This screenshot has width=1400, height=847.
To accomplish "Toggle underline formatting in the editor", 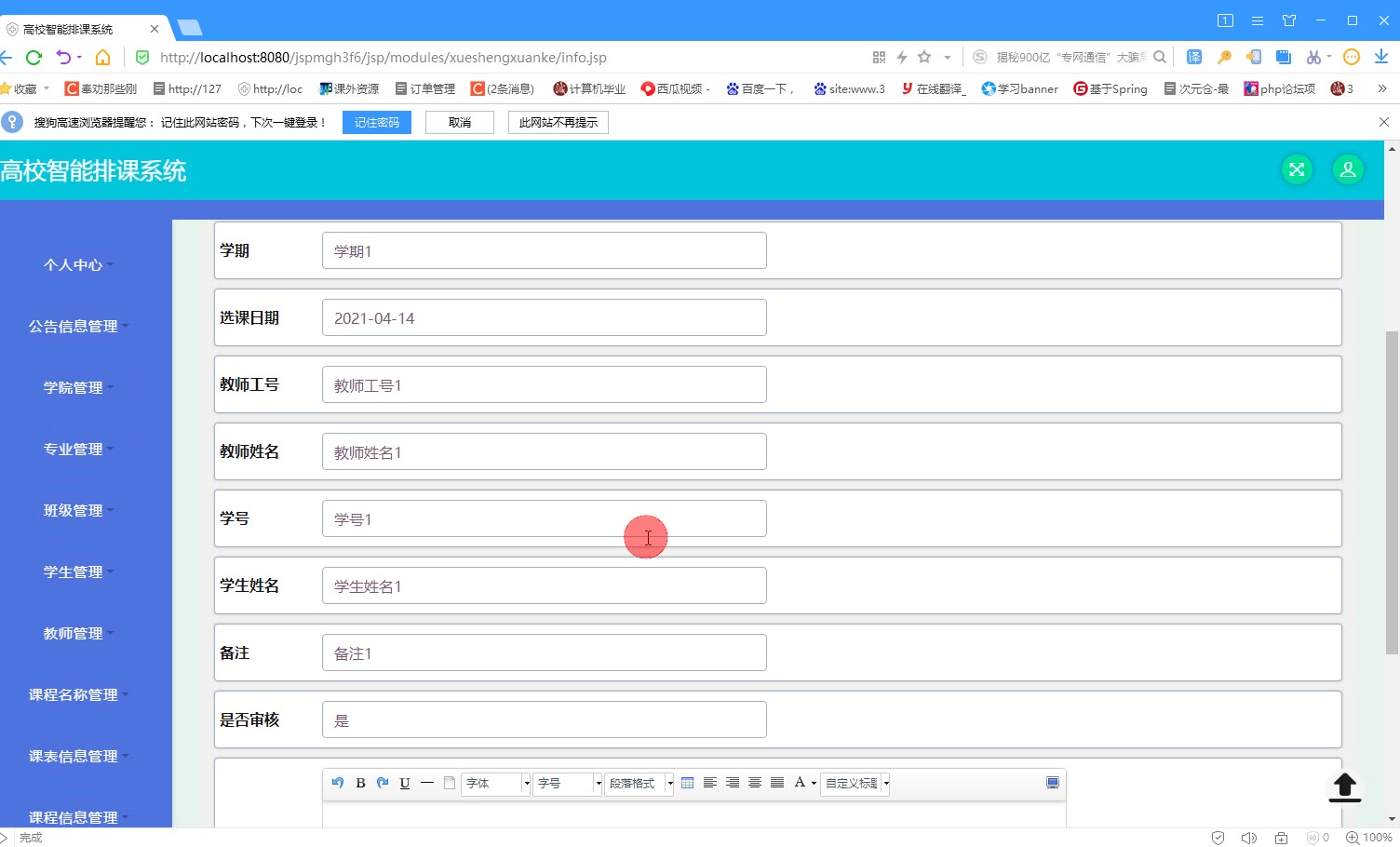I will 405,783.
